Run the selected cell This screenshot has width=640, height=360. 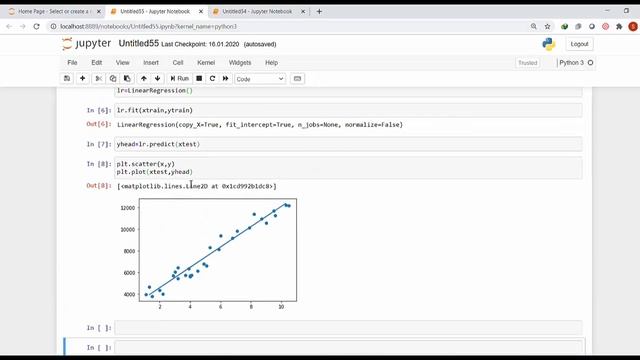pos(180,78)
